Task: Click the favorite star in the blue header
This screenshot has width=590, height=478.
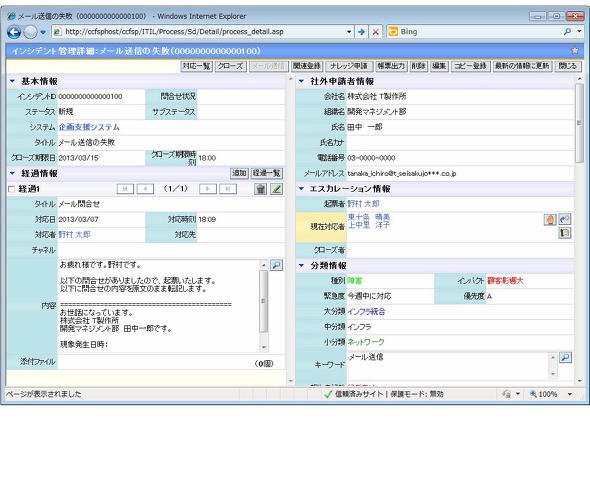Action: [575, 51]
